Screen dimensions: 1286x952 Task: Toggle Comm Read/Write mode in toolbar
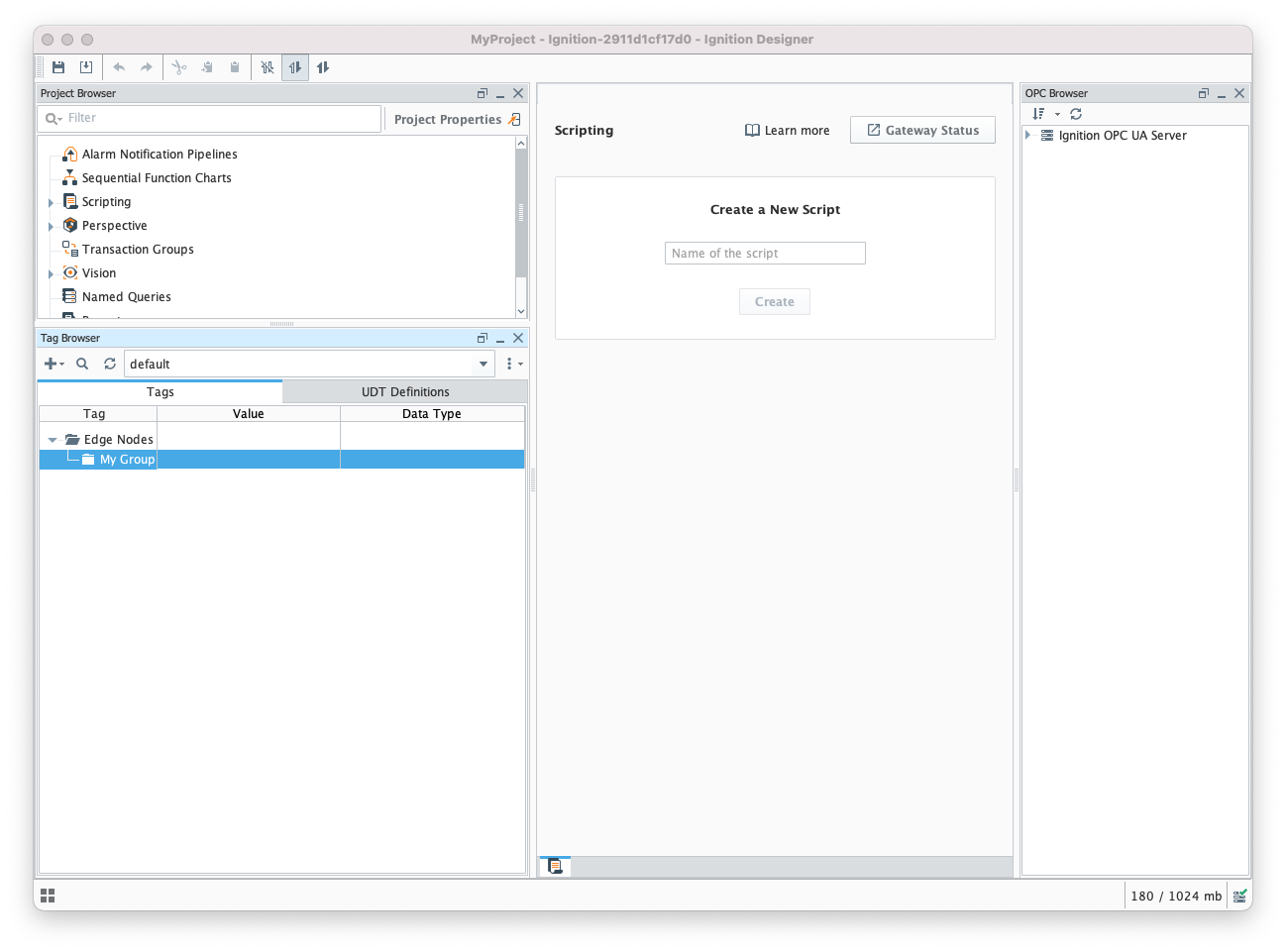pyautogui.click(x=323, y=67)
